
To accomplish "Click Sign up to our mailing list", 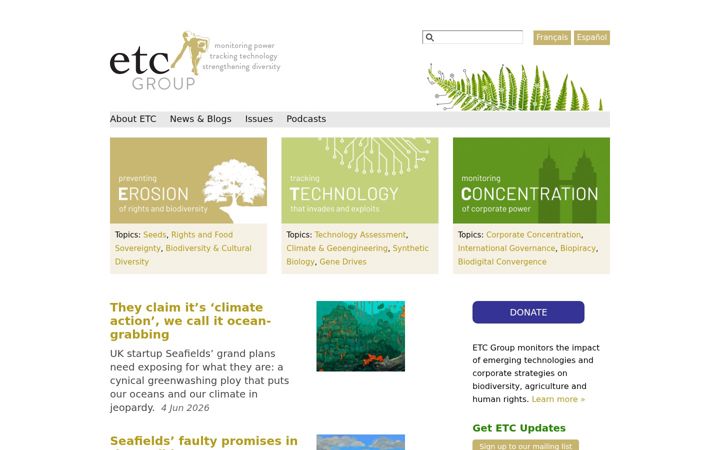I will 526,445.
